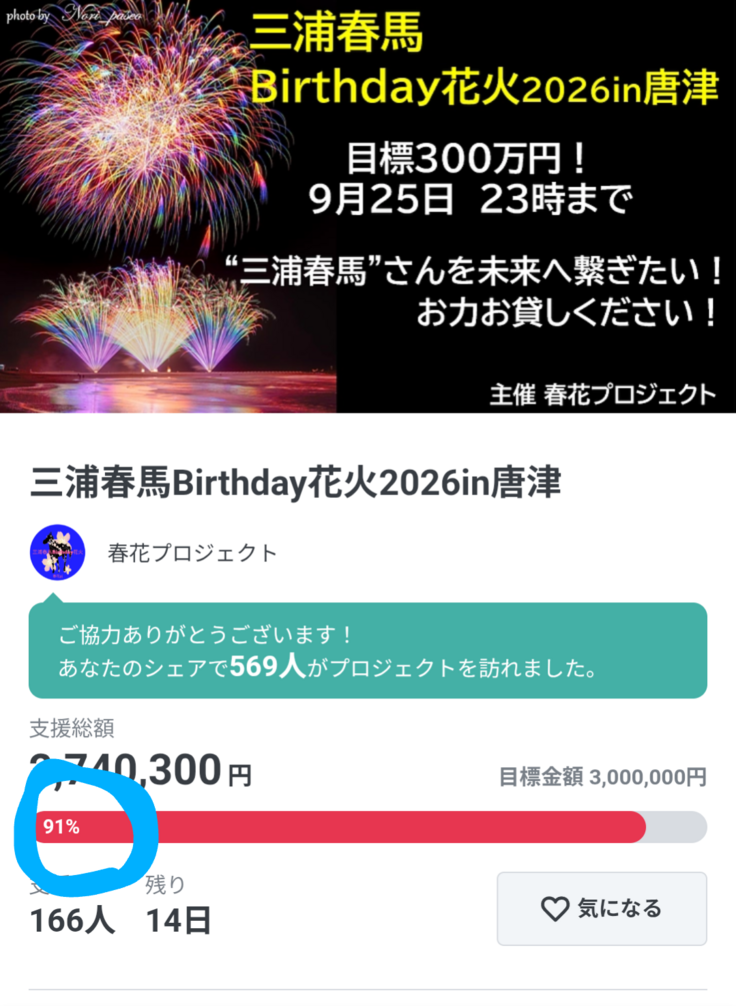Click the grey unfilled end of progress bar
This screenshot has width=736, height=1006.
pos(677,827)
